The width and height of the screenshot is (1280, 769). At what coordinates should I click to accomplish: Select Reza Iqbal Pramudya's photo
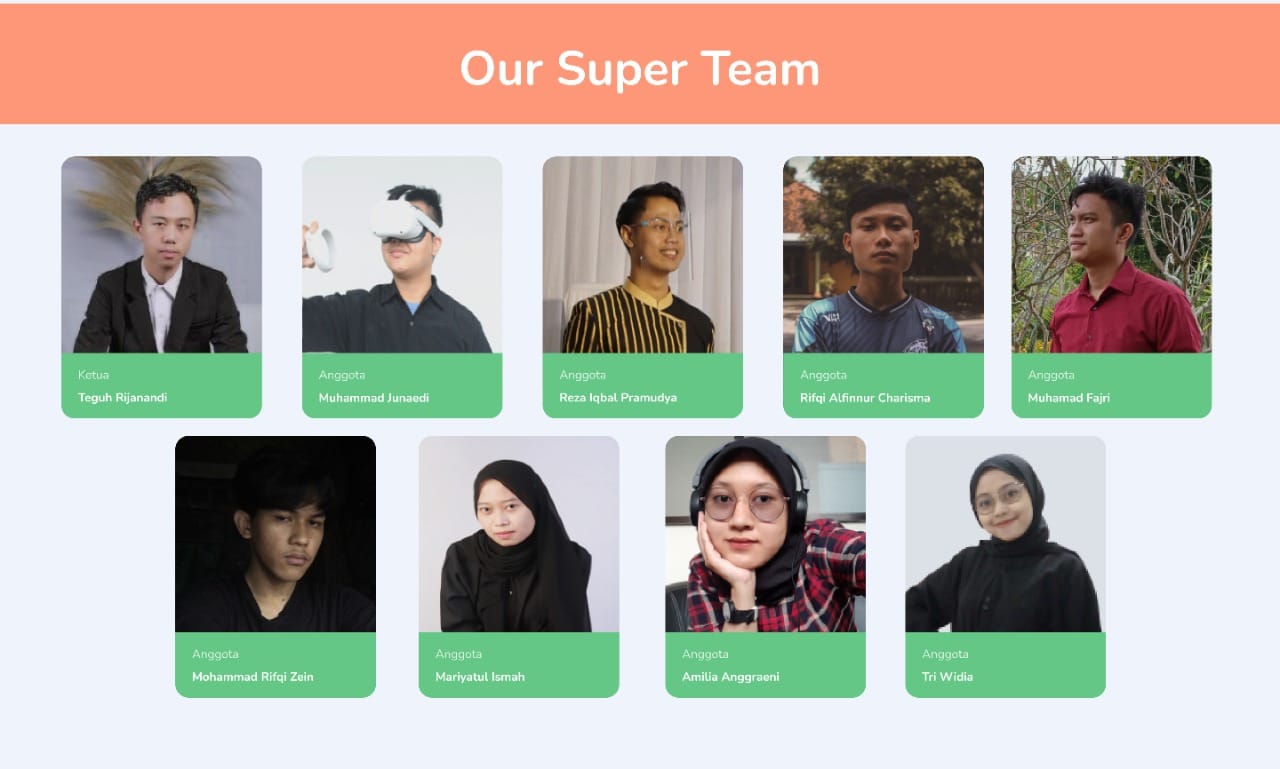point(643,254)
